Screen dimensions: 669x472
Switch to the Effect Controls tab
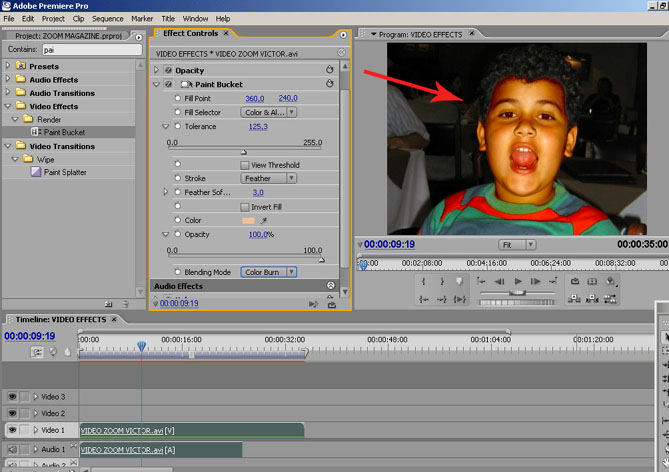189,34
